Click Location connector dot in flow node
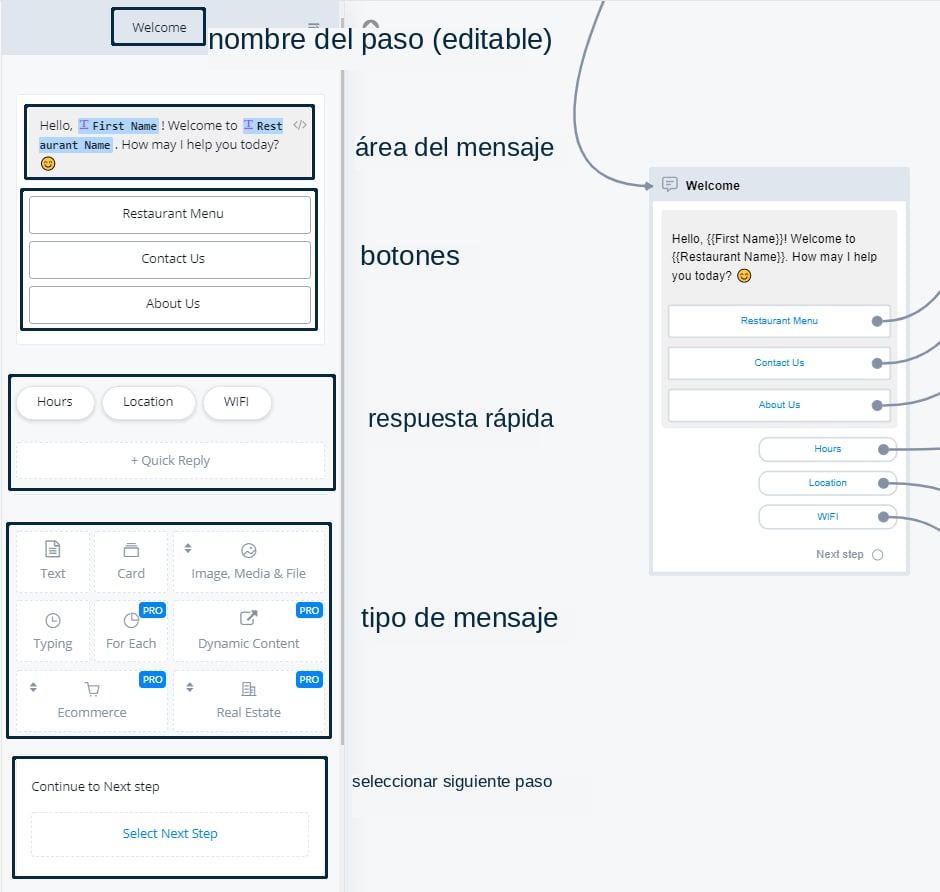The height and width of the screenshot is (892, 940). pos(883,483)
